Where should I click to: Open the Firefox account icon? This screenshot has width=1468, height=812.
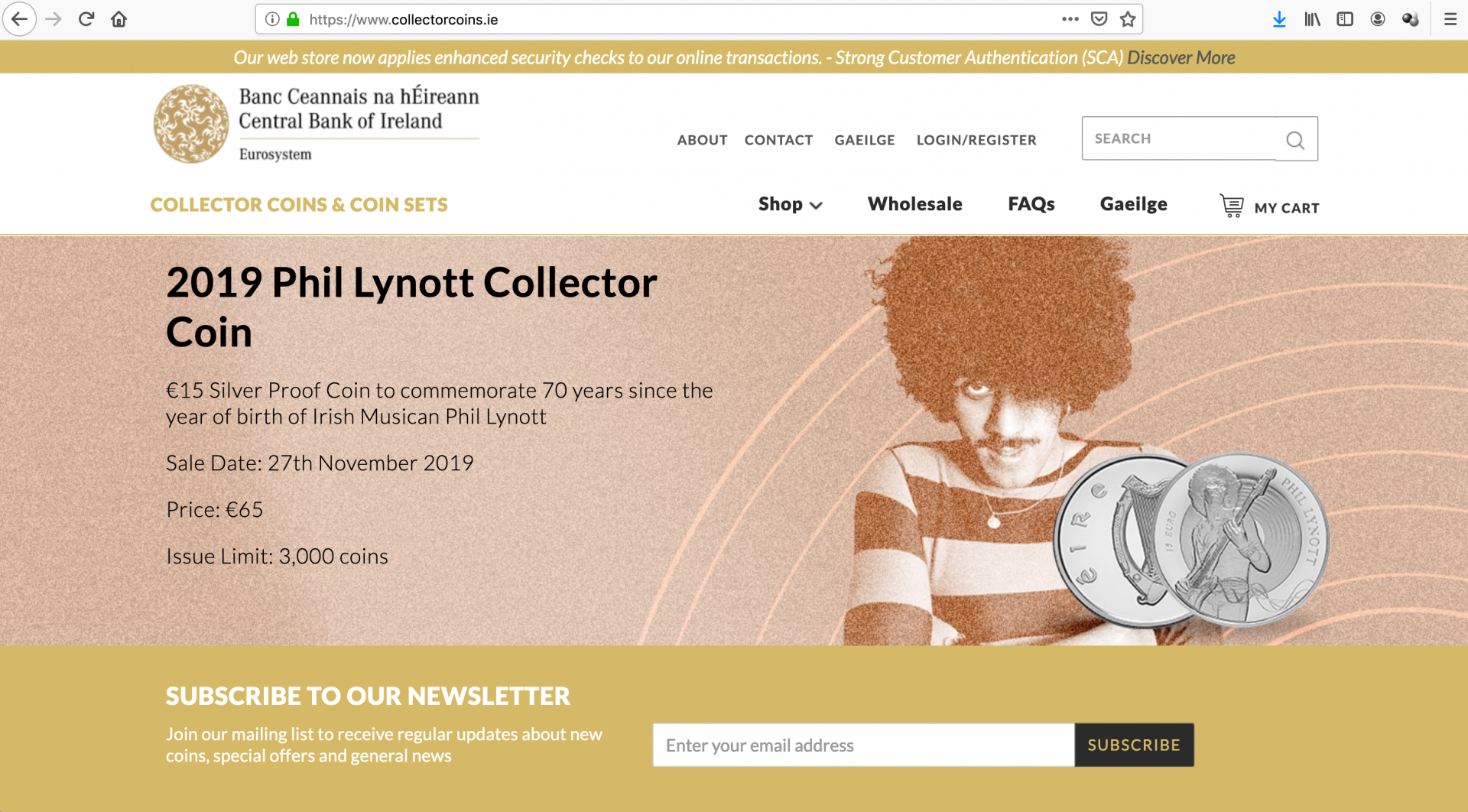tap(1378, 19)
